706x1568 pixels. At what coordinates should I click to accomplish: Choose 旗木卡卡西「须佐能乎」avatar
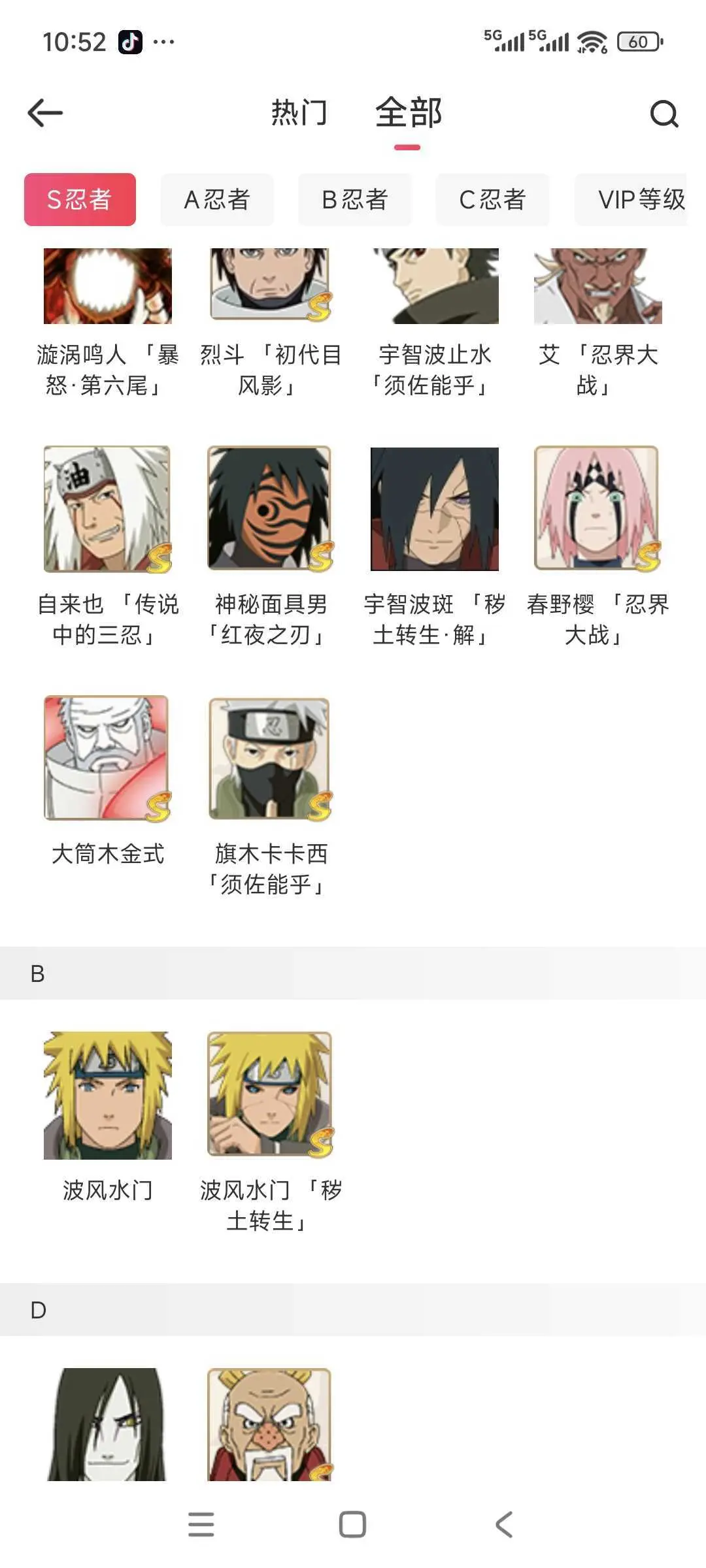tap(271, 759)
